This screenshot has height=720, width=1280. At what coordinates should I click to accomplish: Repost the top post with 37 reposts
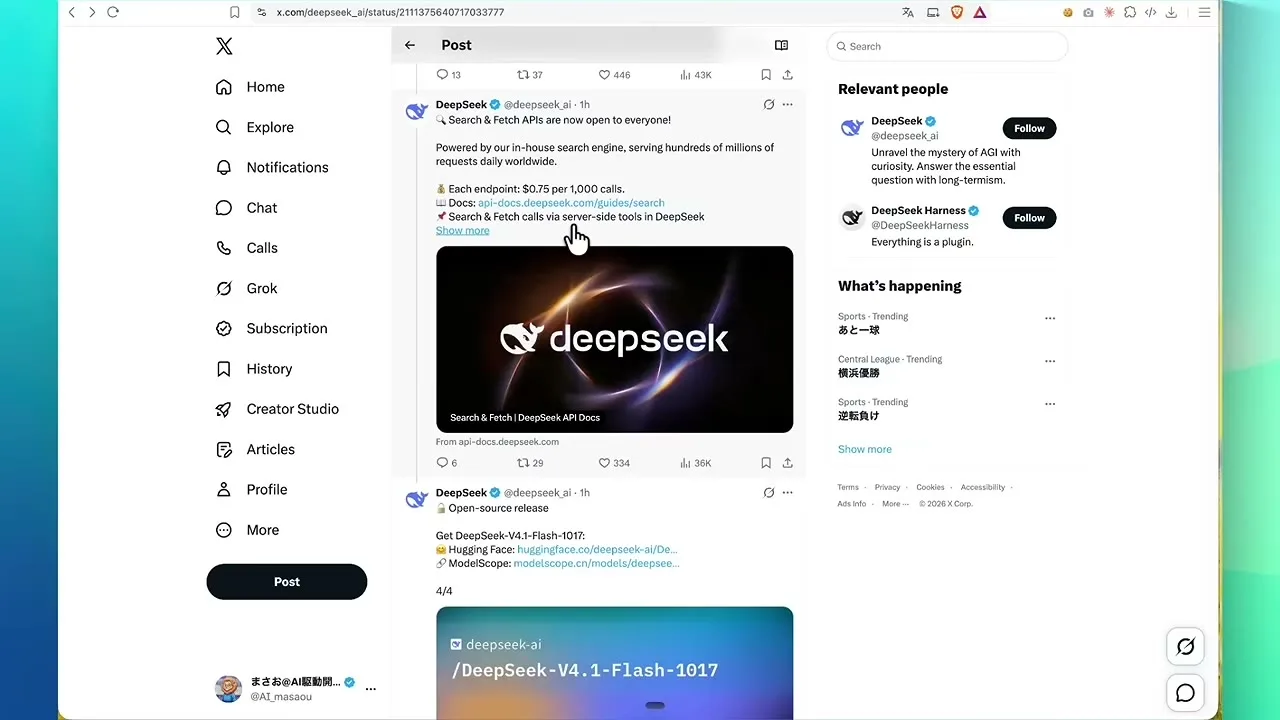[x=530, y=75]
